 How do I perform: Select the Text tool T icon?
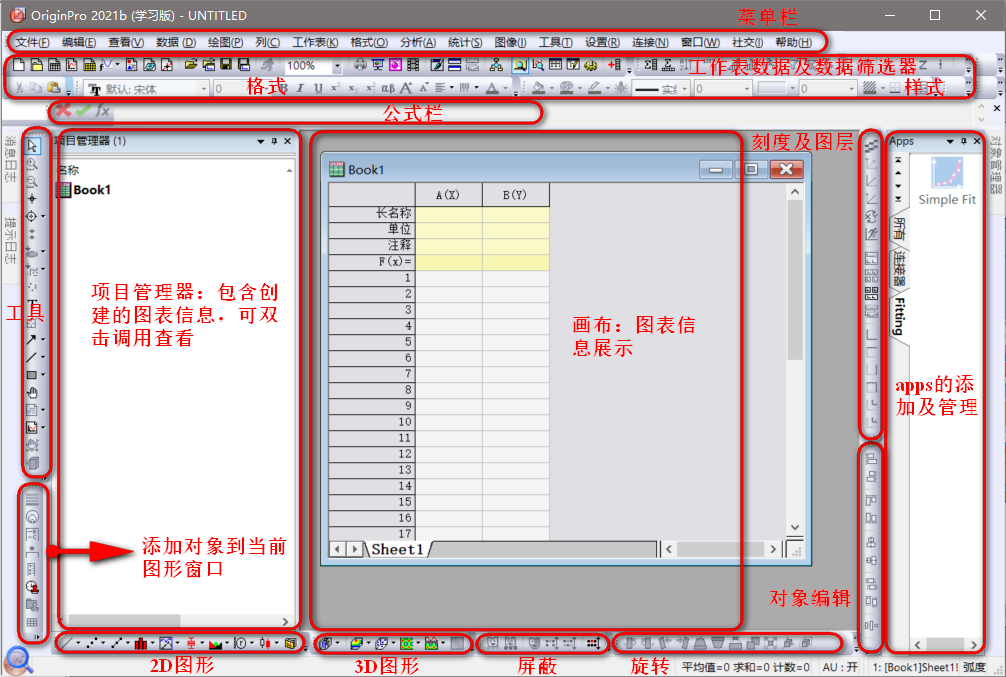[x=32, y=304]
